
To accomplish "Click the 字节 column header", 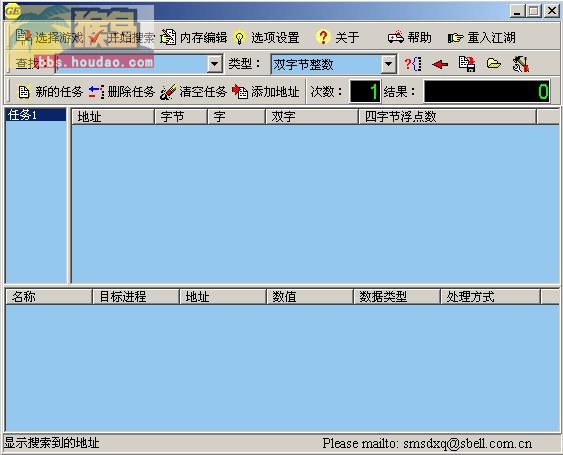I will click(181, 117).
